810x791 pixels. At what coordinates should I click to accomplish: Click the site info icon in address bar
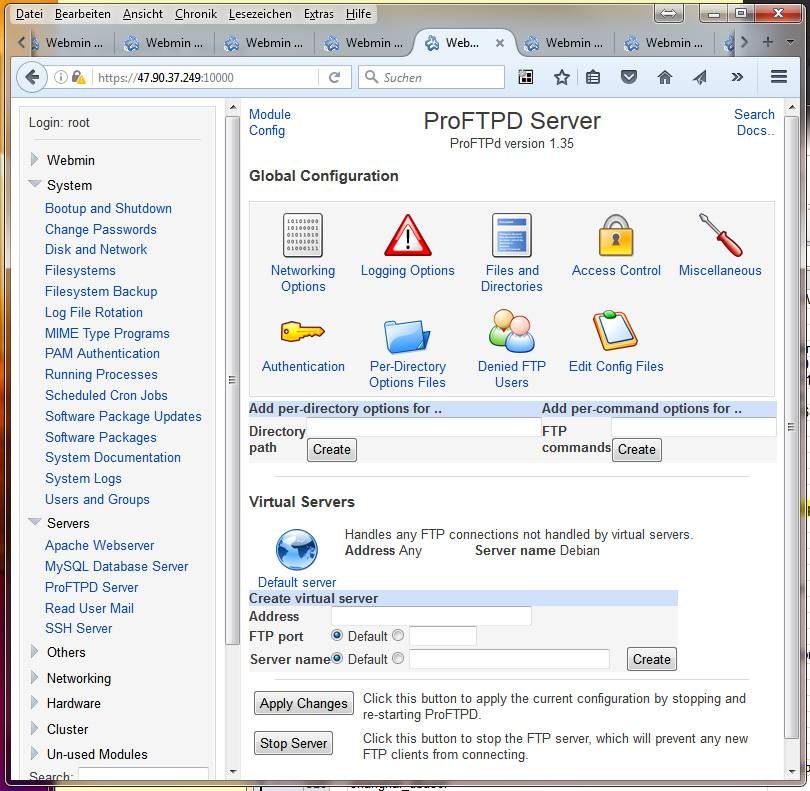[x=60, y=77]
